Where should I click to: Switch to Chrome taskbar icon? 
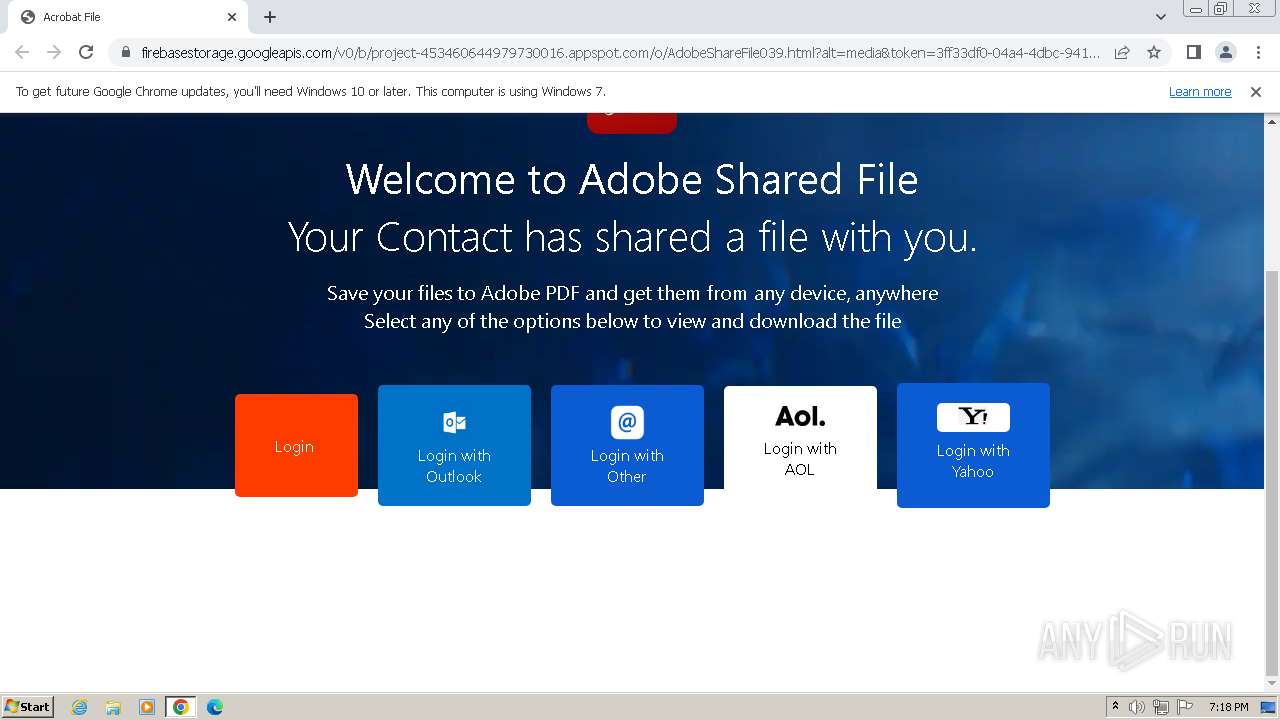click(x=181, y=707)
